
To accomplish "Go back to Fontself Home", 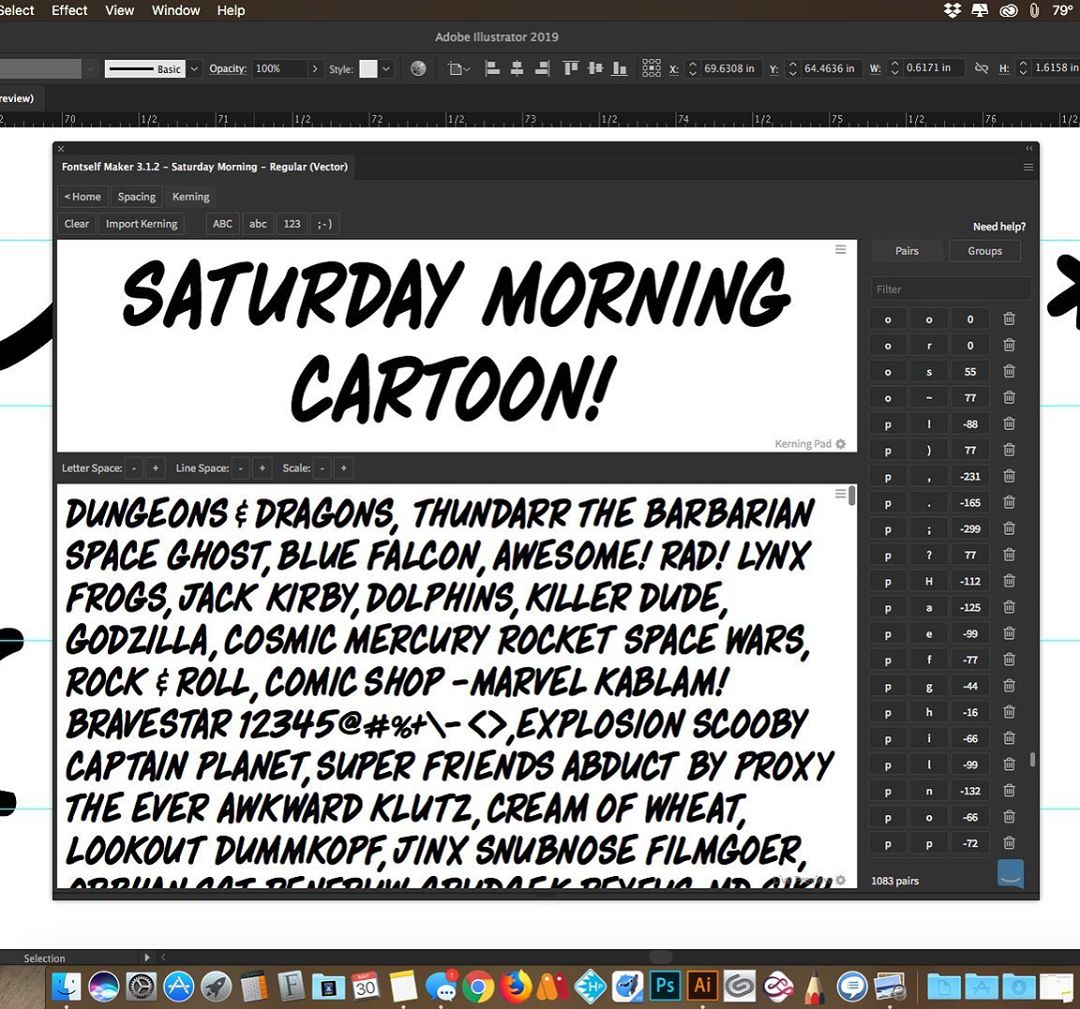I will (x=83, y=196).
